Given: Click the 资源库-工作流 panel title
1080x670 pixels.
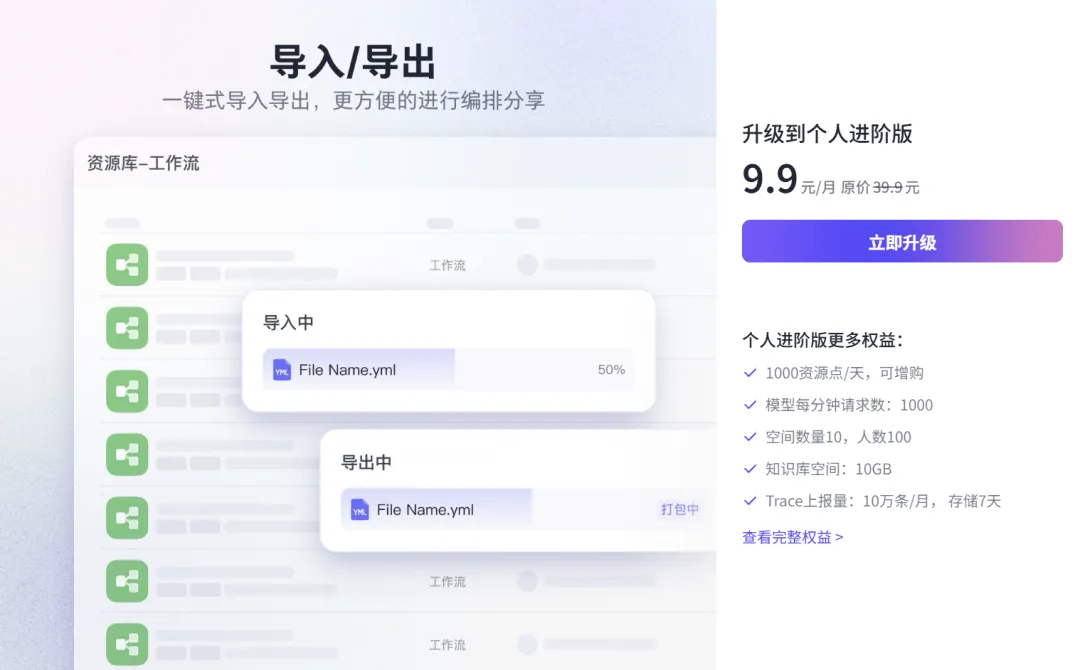Looking at the screenshot, I should coord(143,163).
